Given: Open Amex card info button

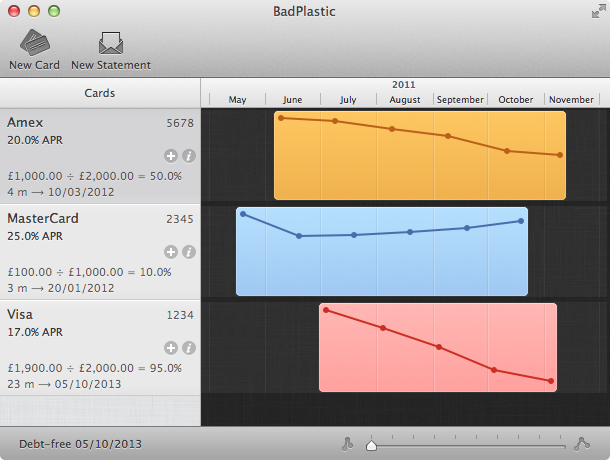Looking at the screenshot, I should (x=189, y=156).
